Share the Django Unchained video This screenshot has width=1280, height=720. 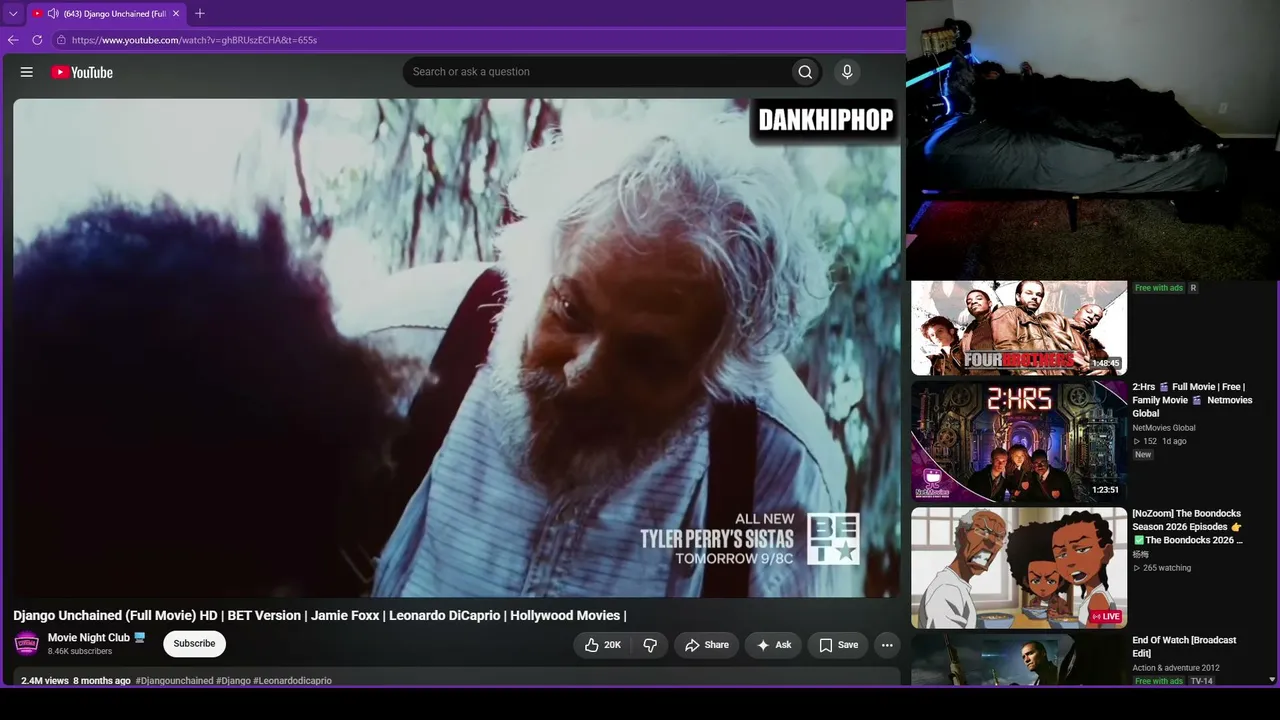[706, 645]
